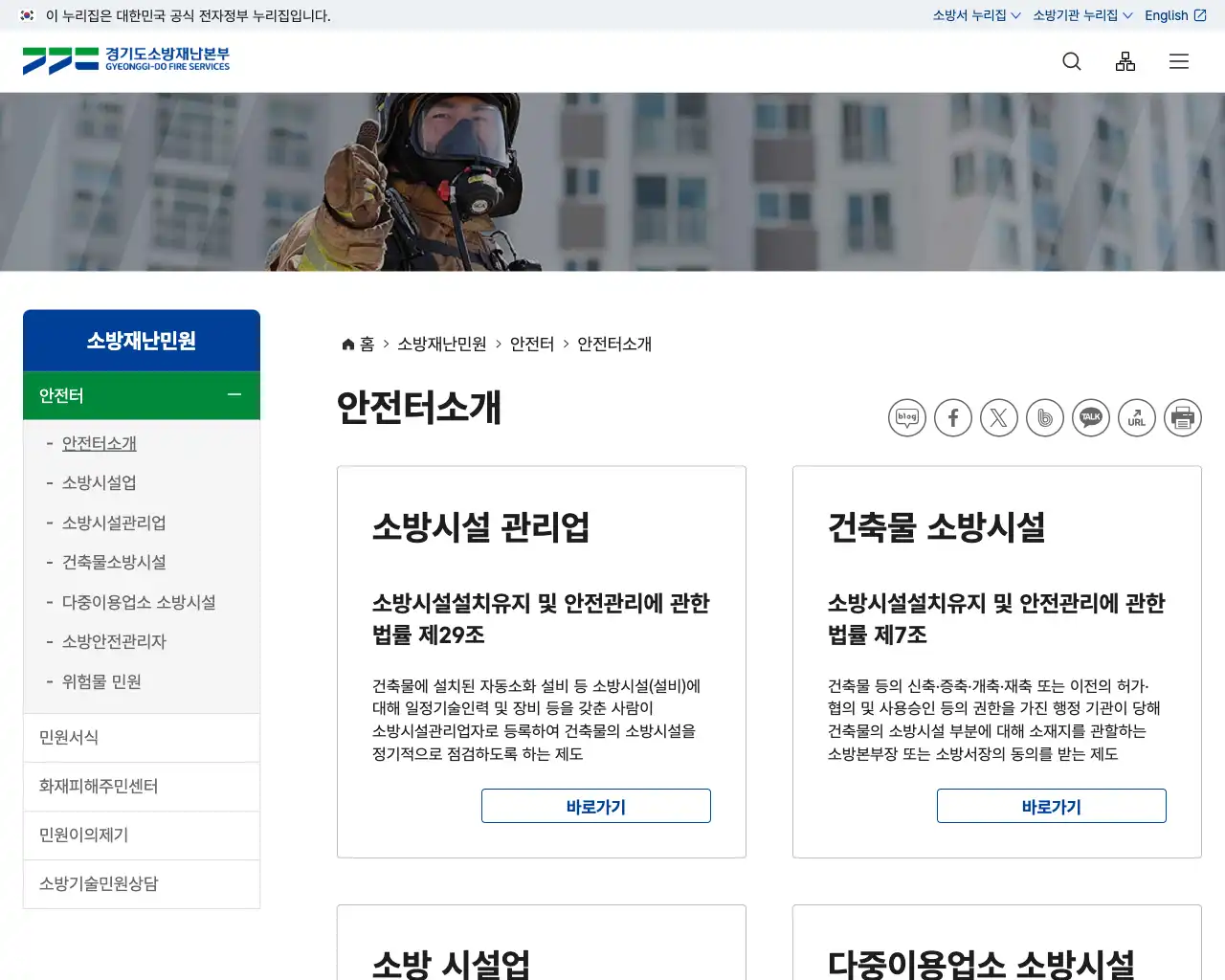Open 민원서식 sidebar menu

[x=142, y=738]
